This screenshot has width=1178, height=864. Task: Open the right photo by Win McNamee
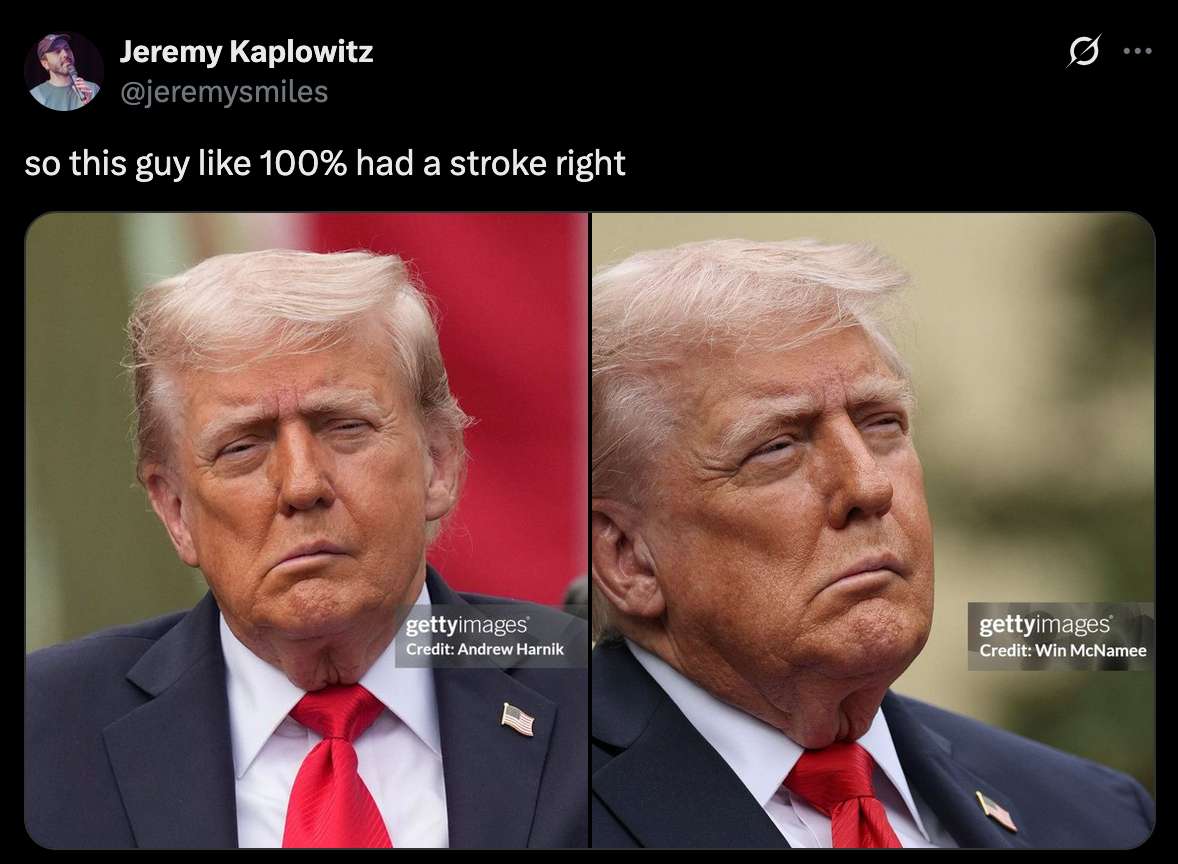874,530
